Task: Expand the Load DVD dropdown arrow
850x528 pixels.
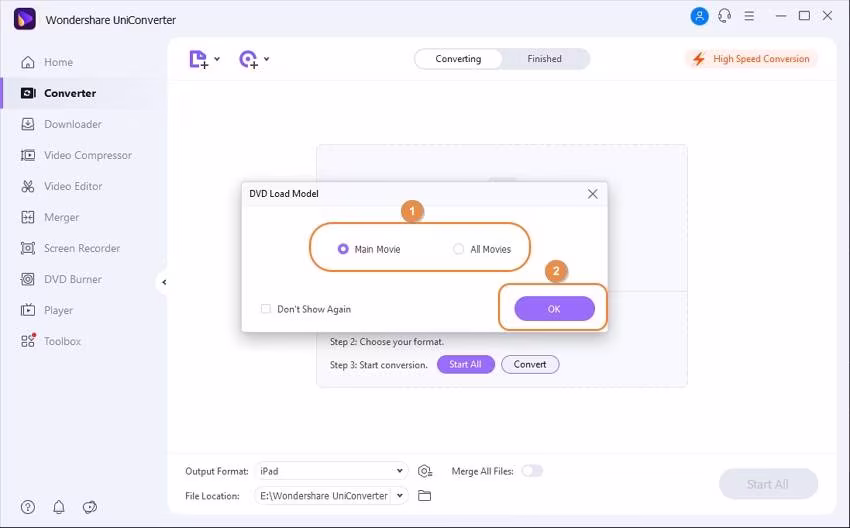Action: click(x=267, y=59)
